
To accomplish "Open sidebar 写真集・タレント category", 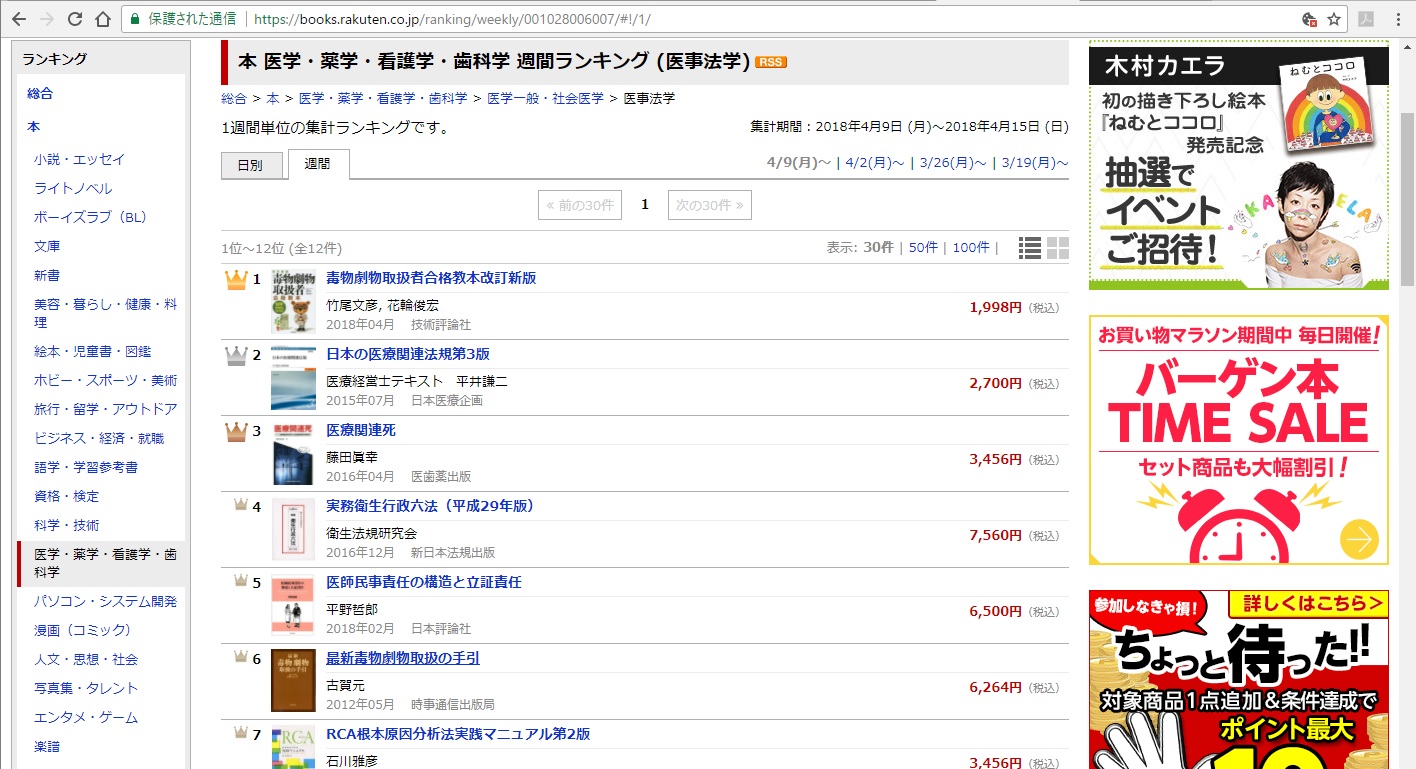I will 86,688.
